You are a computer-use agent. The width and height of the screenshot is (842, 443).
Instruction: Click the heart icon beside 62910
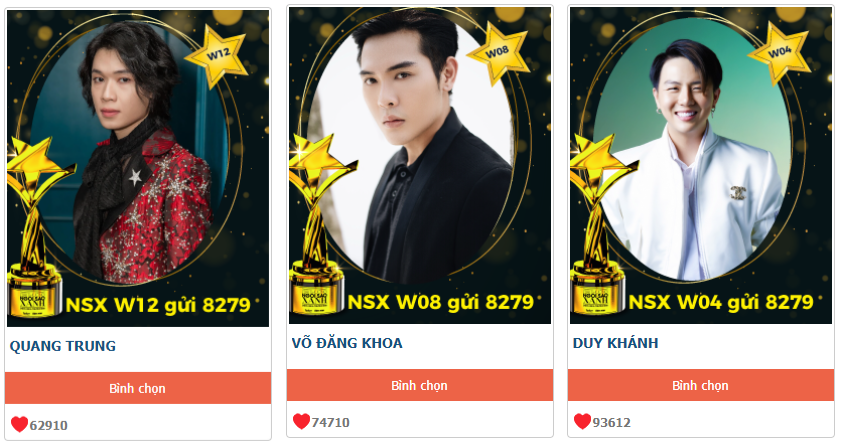coord(19,424)
